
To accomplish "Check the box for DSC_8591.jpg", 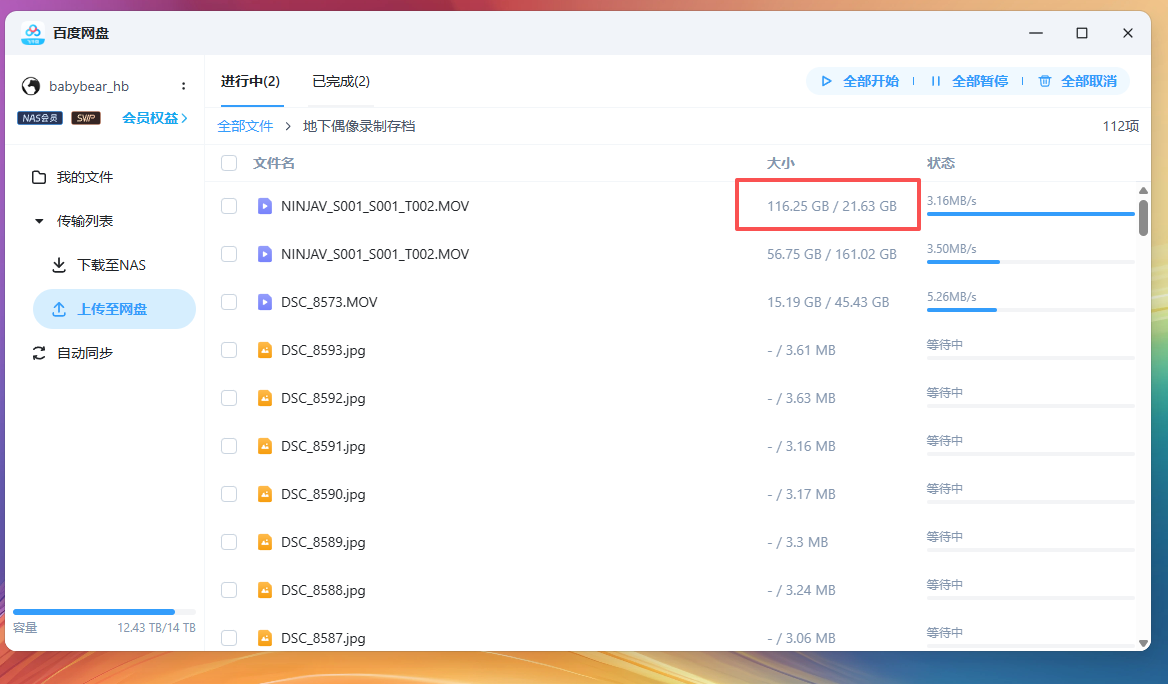I will [x=229, y=446].
